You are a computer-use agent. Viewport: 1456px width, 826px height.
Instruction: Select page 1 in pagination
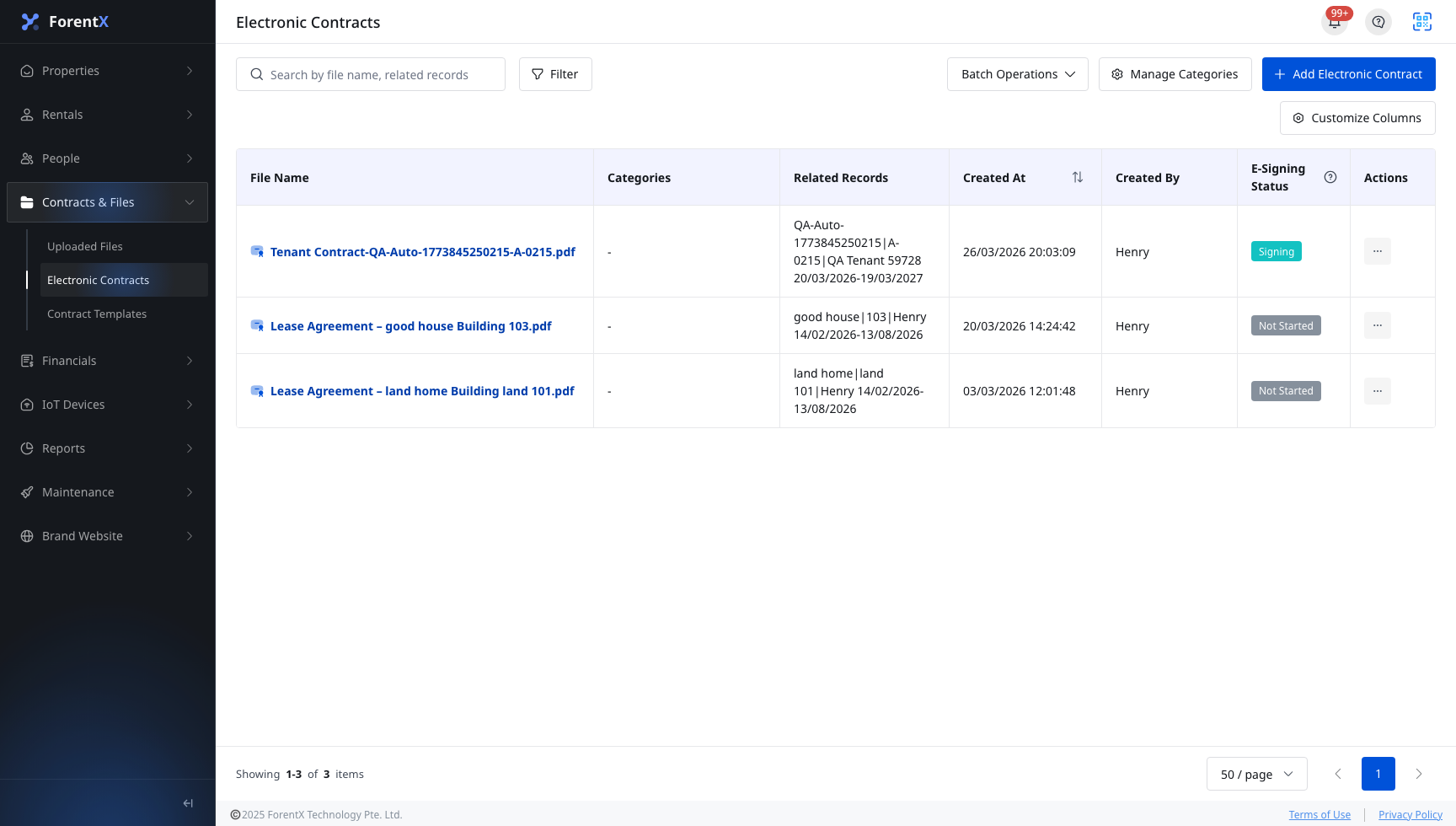coord(1378,774)
